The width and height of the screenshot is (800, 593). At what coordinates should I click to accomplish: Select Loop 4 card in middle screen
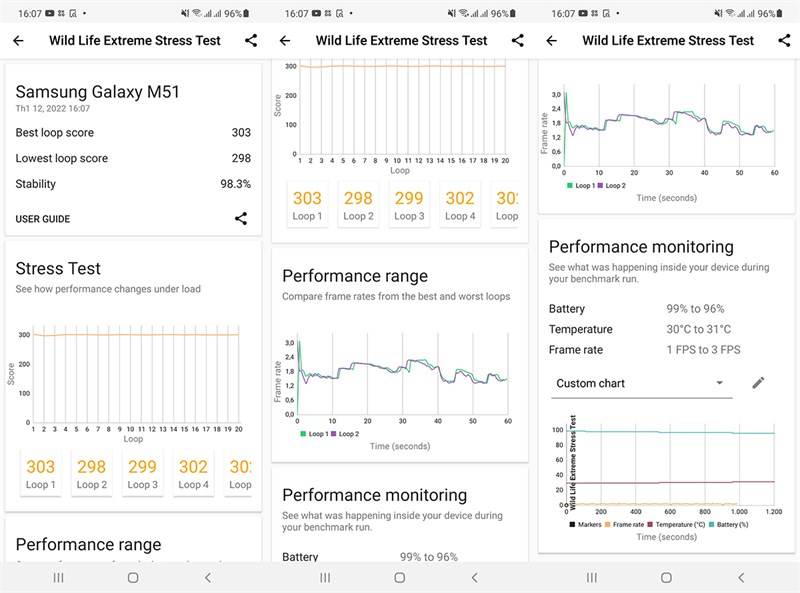[x=460, y=204]
